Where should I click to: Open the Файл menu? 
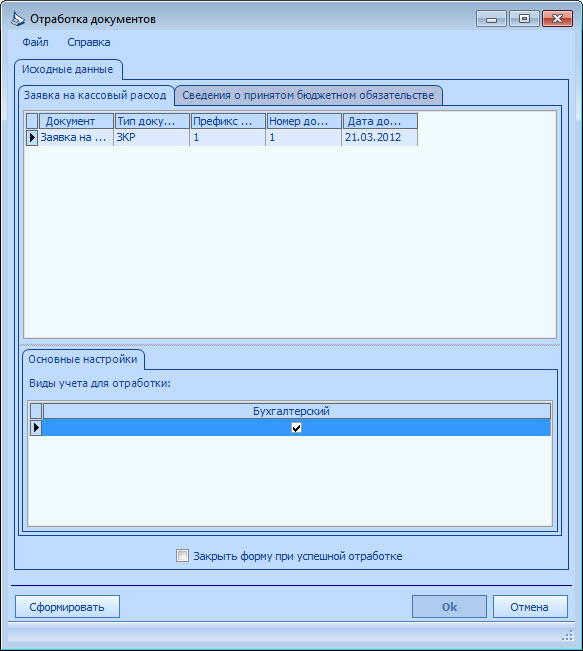(35, 42)
